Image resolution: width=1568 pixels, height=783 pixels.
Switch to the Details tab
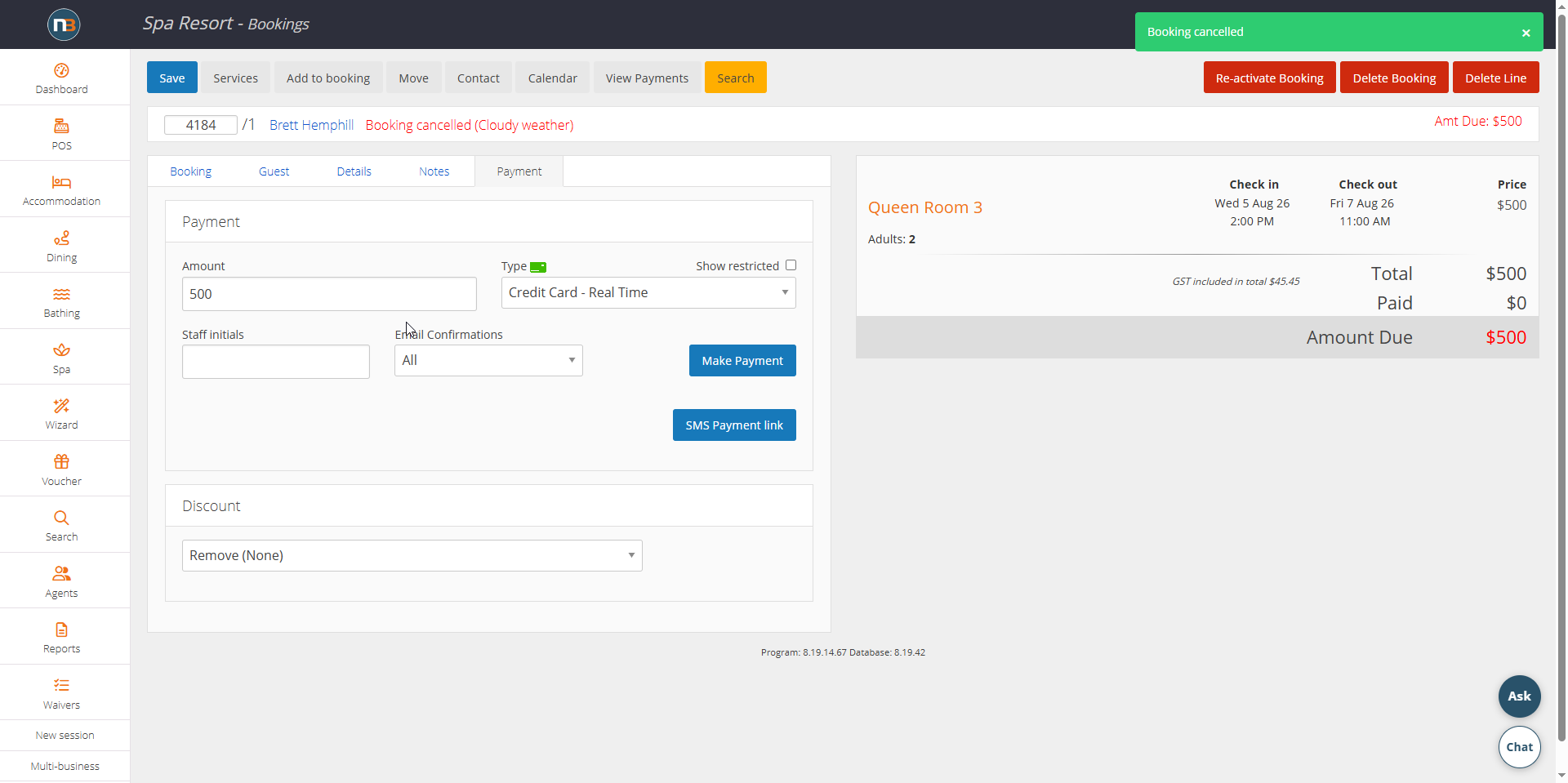coord(354,171)
